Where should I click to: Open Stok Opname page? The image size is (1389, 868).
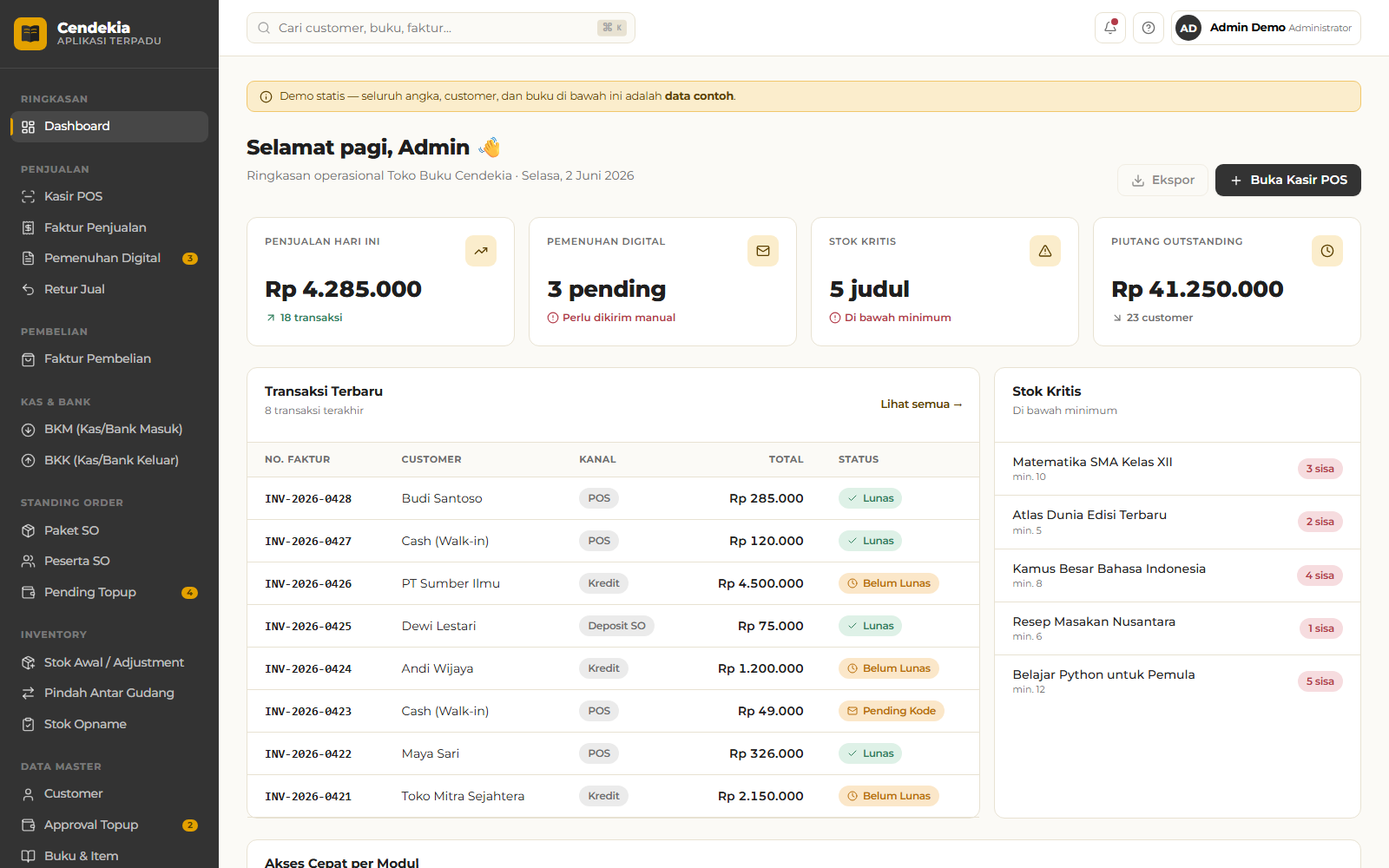109,724
